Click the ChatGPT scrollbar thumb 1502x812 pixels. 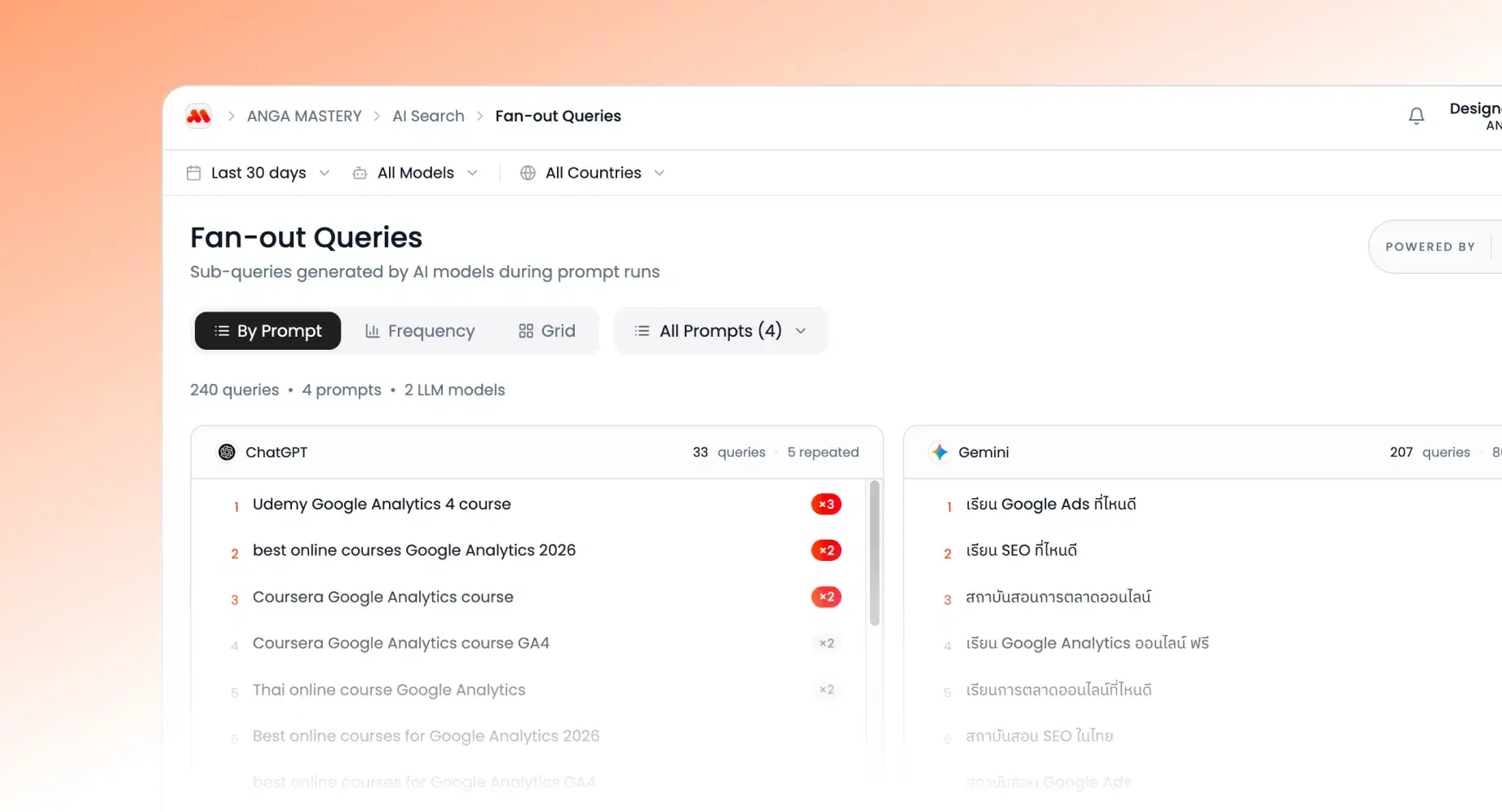[x=874, y=554]
